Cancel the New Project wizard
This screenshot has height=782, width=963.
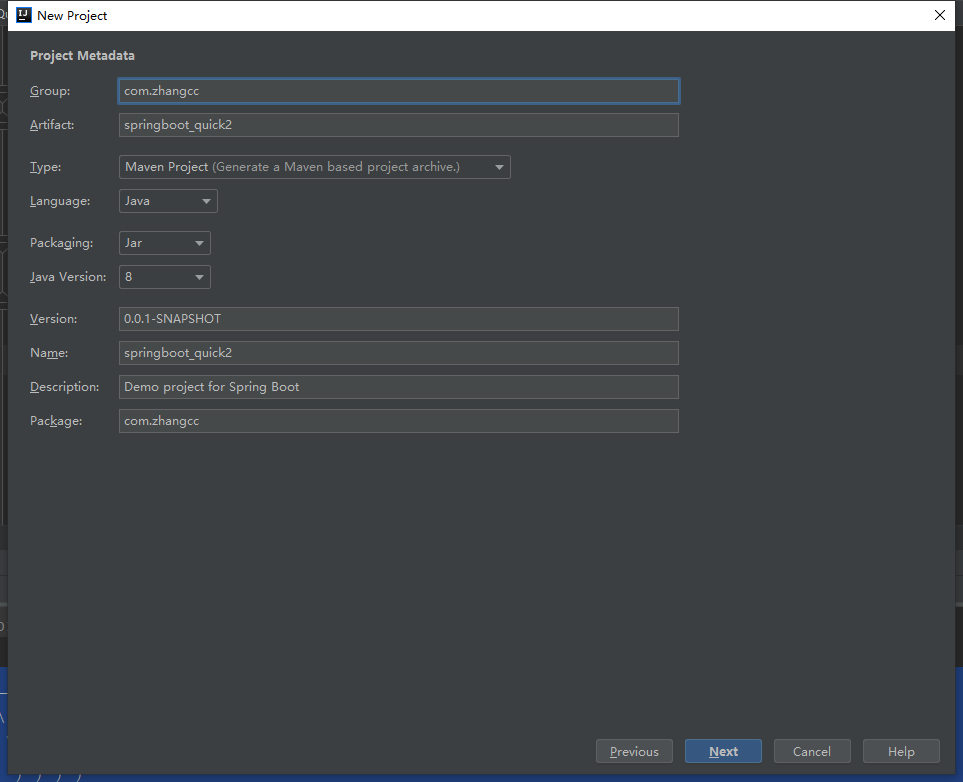[x=812, y=751]
